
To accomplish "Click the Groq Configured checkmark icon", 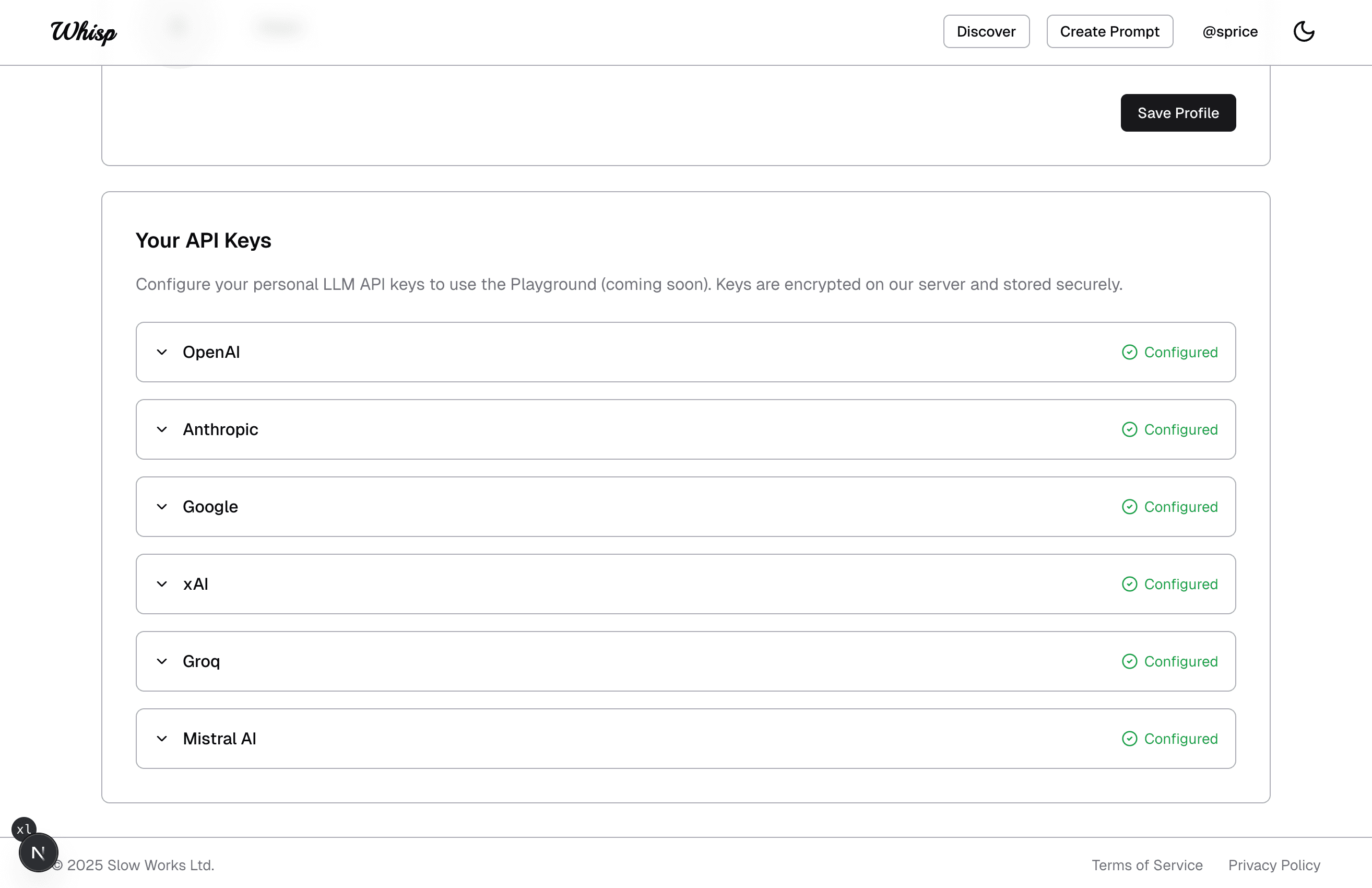I will 1129,661.
